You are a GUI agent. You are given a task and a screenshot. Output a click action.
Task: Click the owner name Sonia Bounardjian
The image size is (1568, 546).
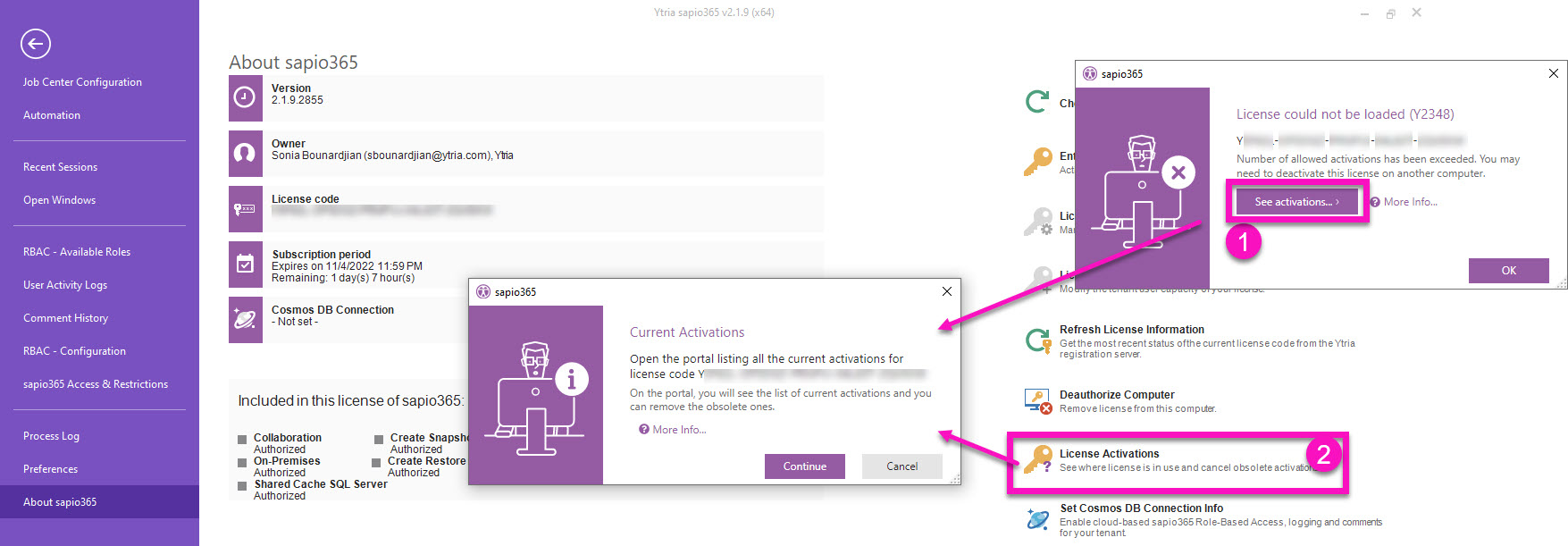tap(316, 155)
